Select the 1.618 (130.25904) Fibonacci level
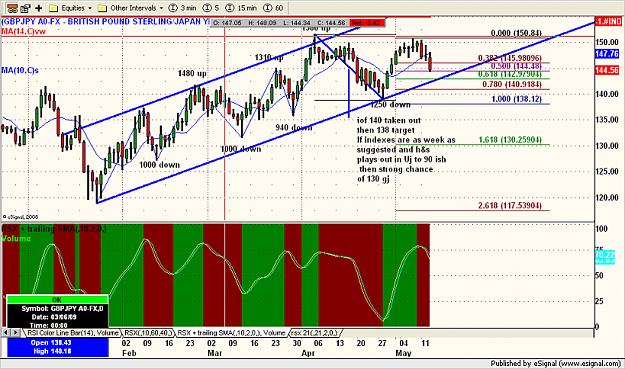The width and height of the screenshot is (625, 369). 510,139
